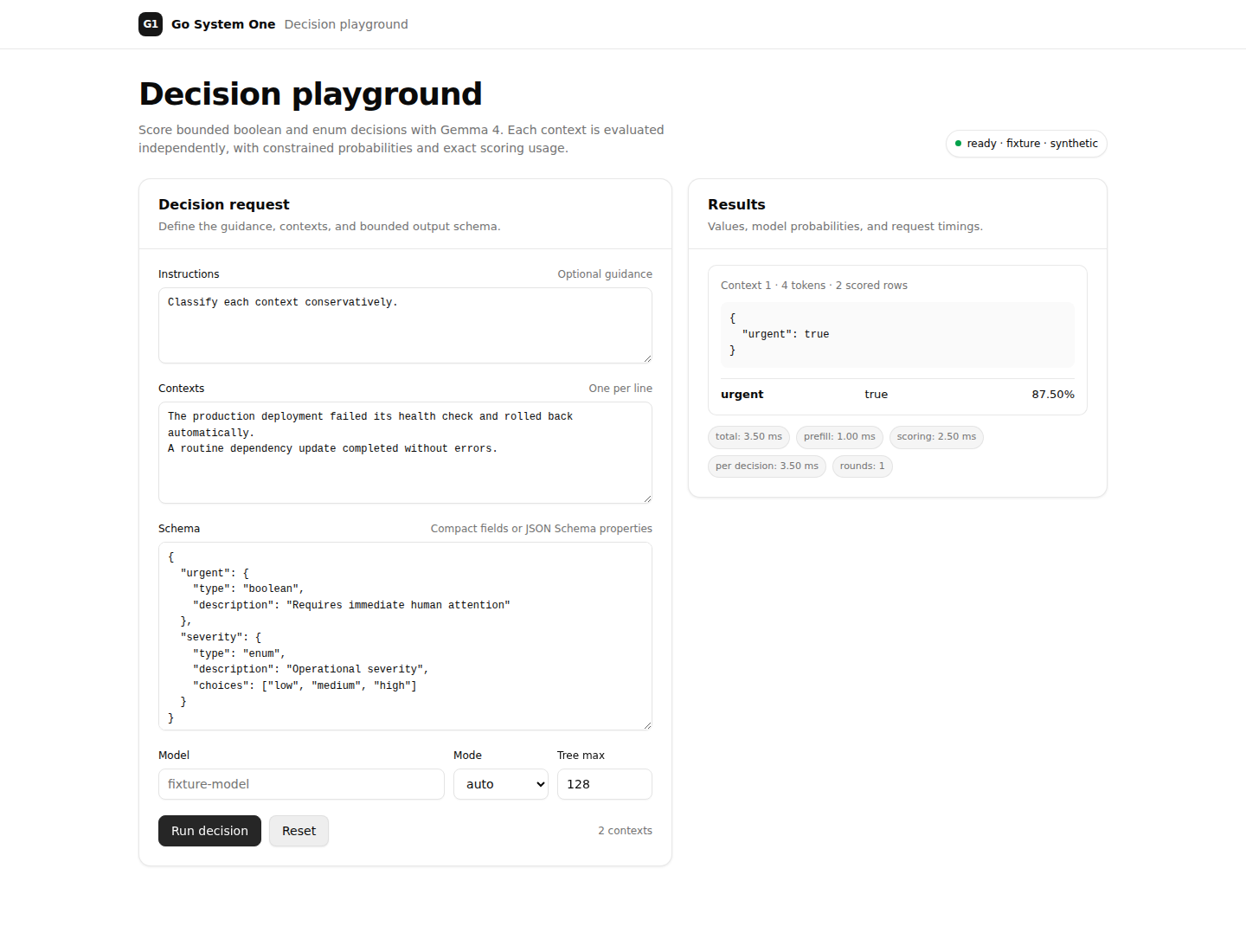Click the G1 logo icon

tap(151, 24)
